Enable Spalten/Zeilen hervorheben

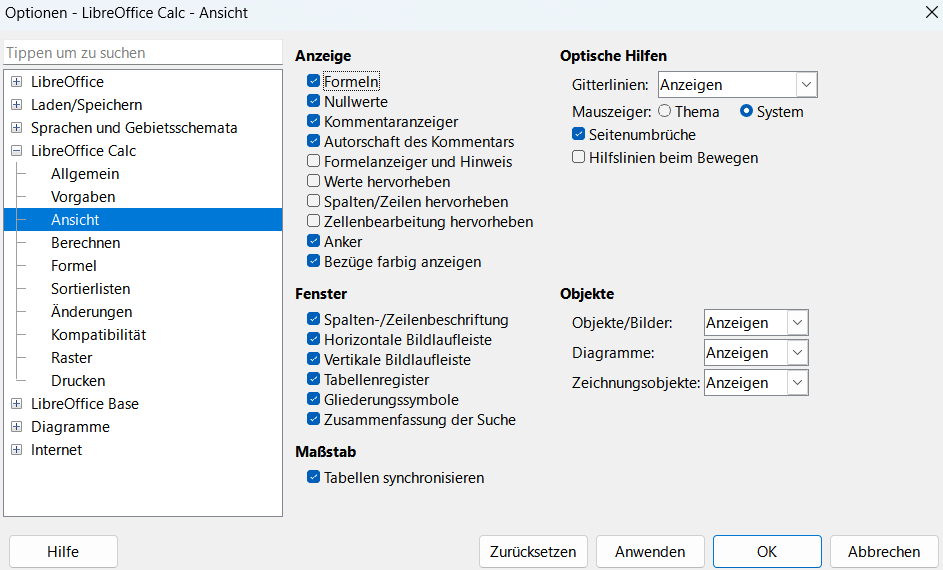click(x=313, y=201)
